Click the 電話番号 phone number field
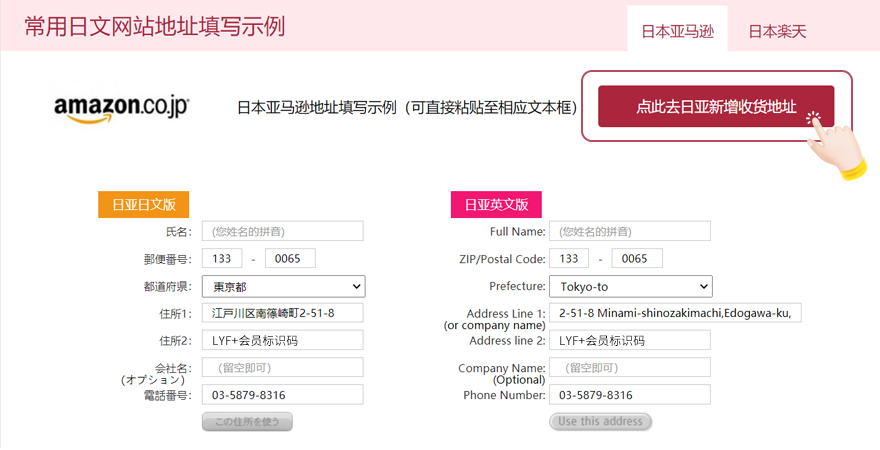Viewport: 880px width, 450px height. (x=283, y=395)
